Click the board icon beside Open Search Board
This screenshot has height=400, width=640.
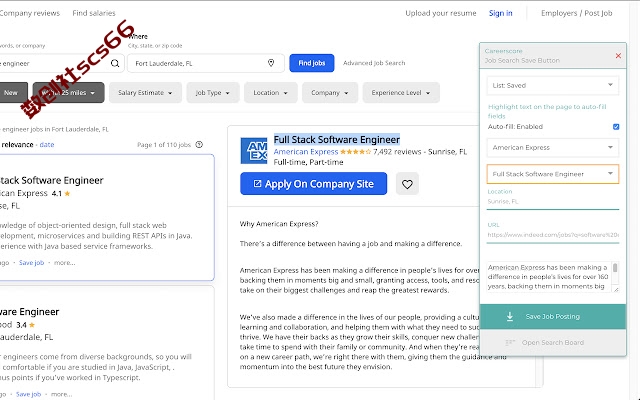510,342
